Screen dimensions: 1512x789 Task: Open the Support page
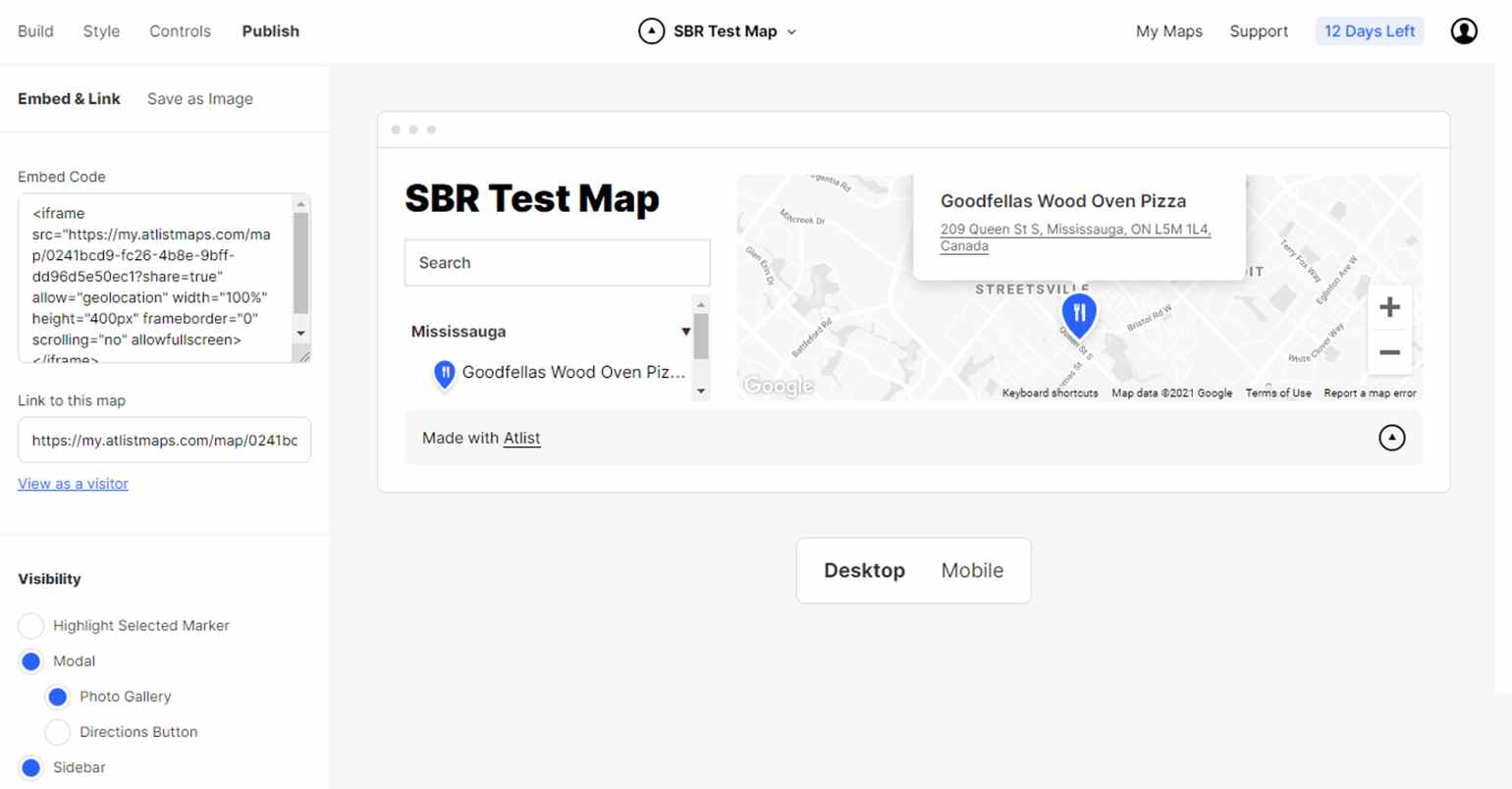click(x=1259, y=31)
